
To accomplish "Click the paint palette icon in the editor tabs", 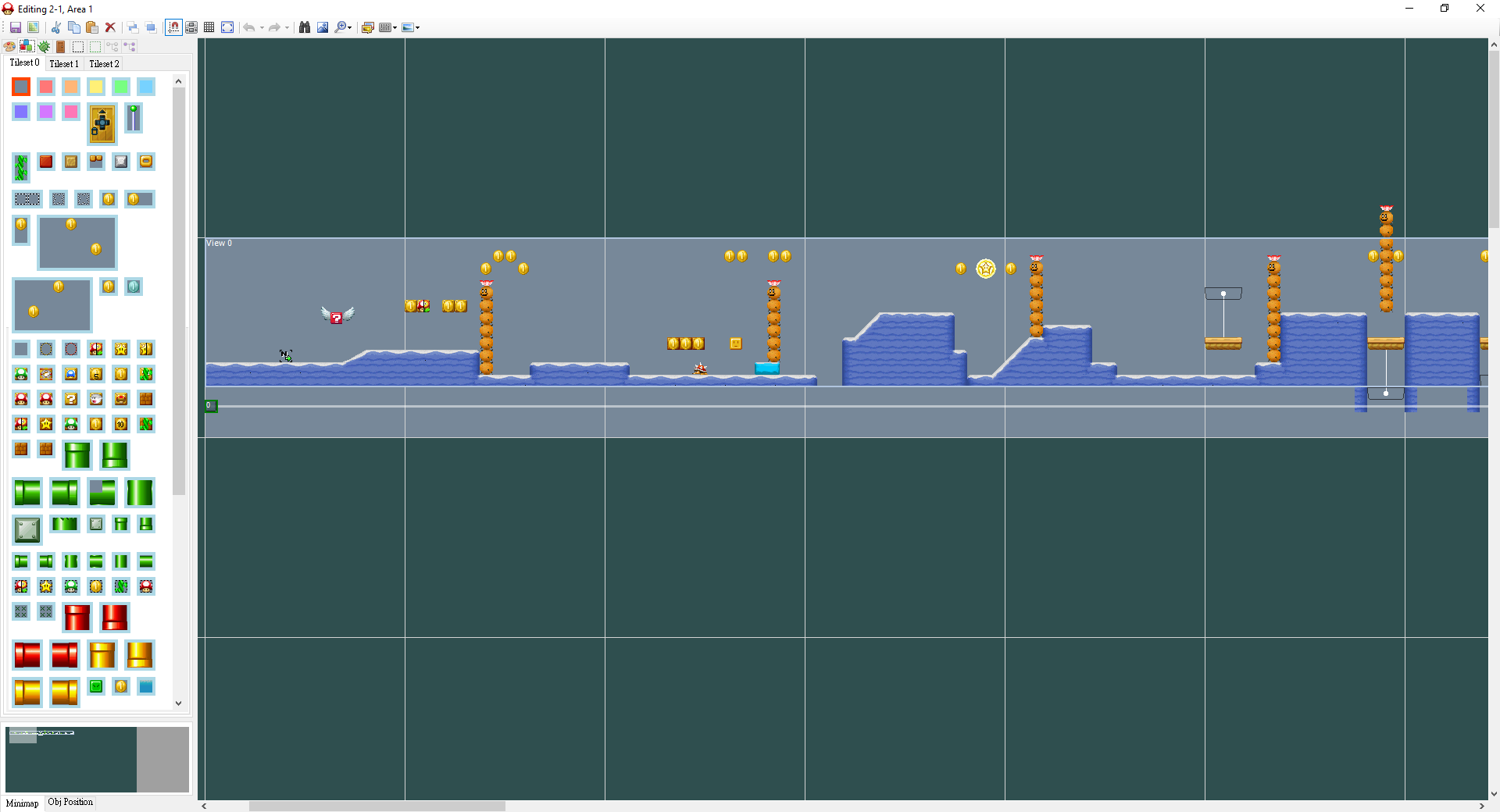I will (9, 47).
